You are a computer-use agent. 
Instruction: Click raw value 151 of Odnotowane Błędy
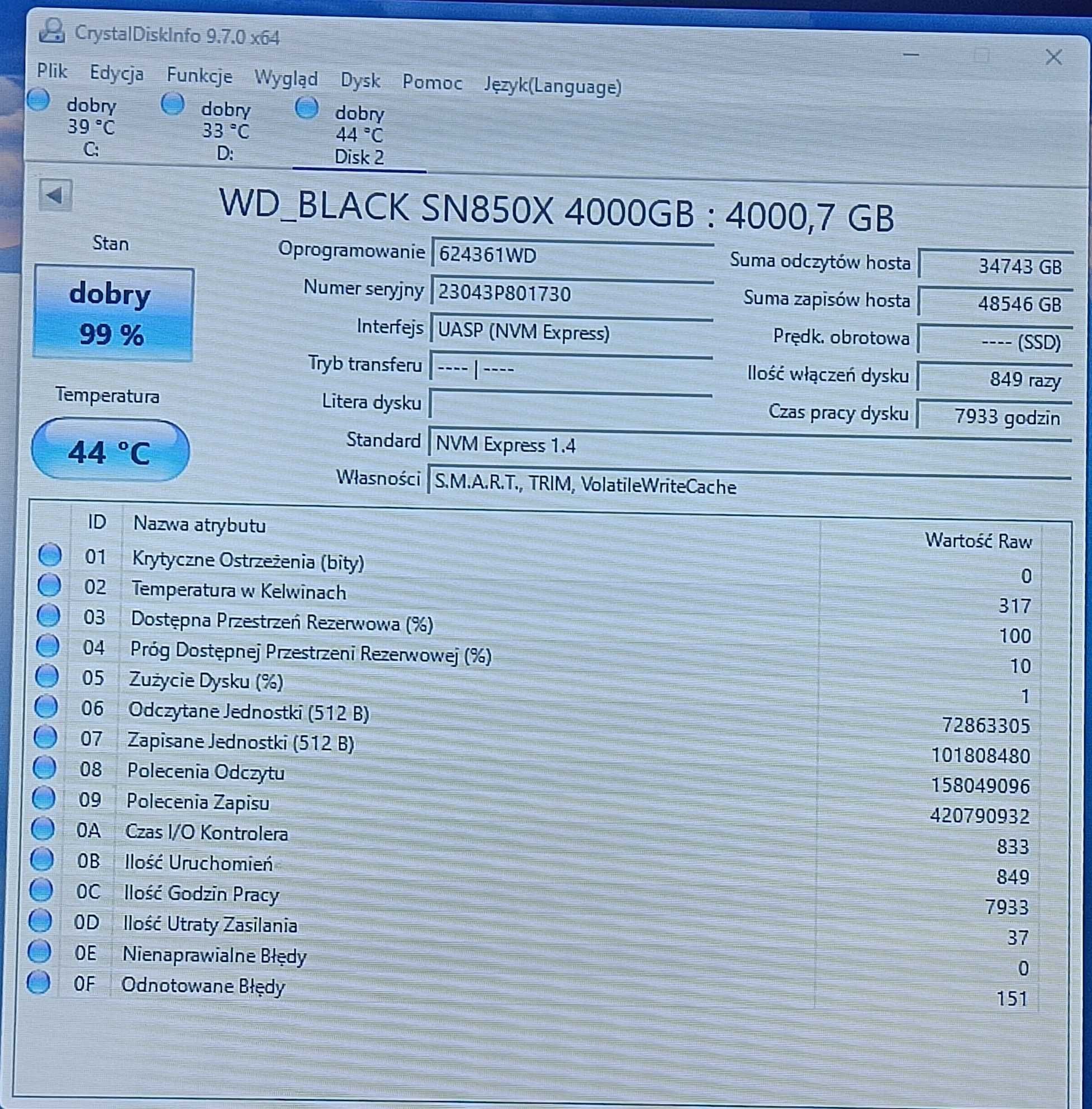point(1012,999)
